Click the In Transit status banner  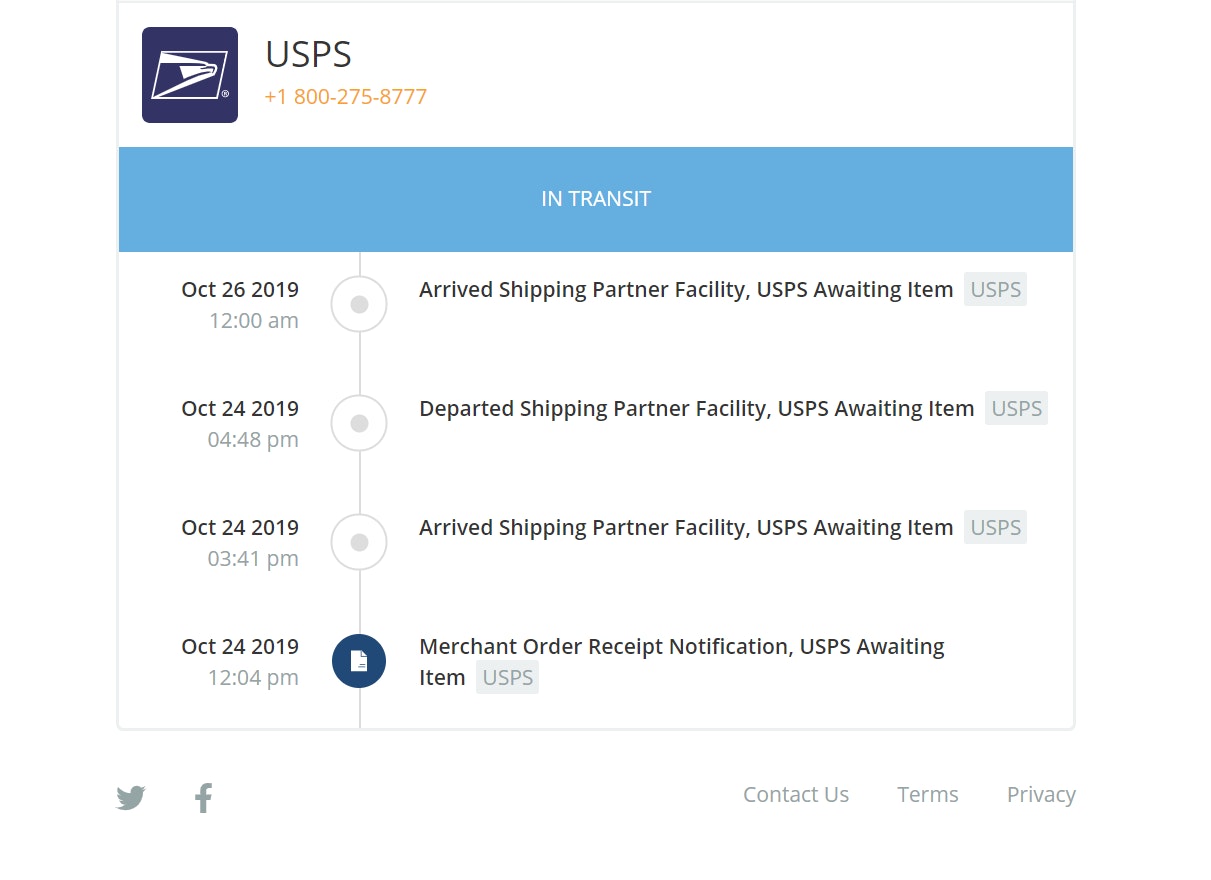point(596,199)
